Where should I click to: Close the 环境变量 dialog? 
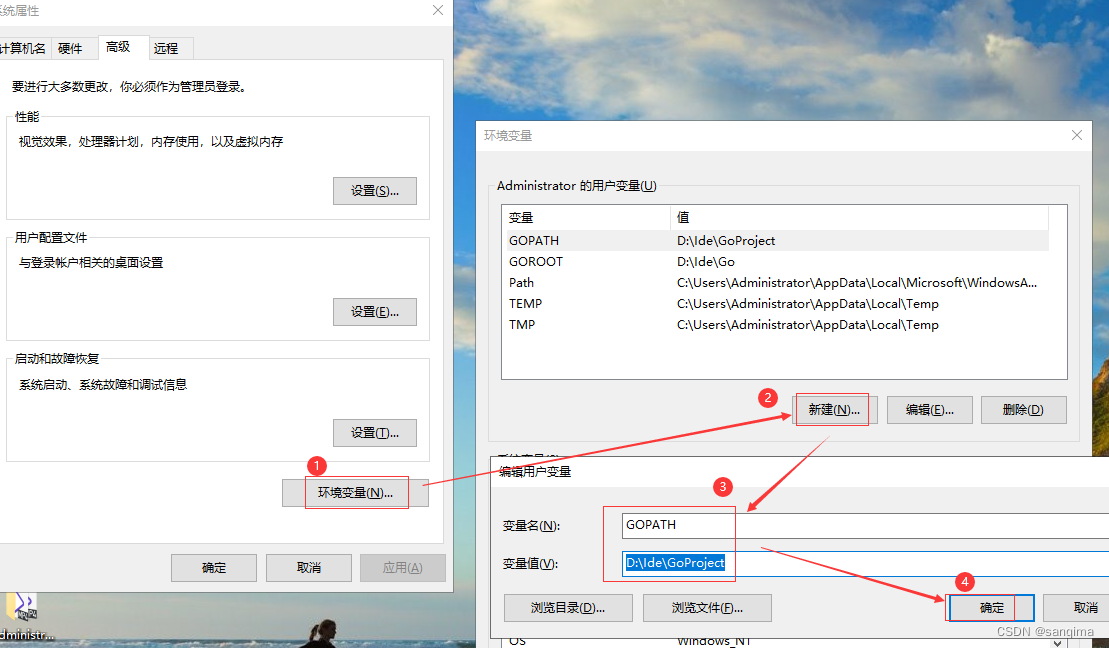(1076, 135)
